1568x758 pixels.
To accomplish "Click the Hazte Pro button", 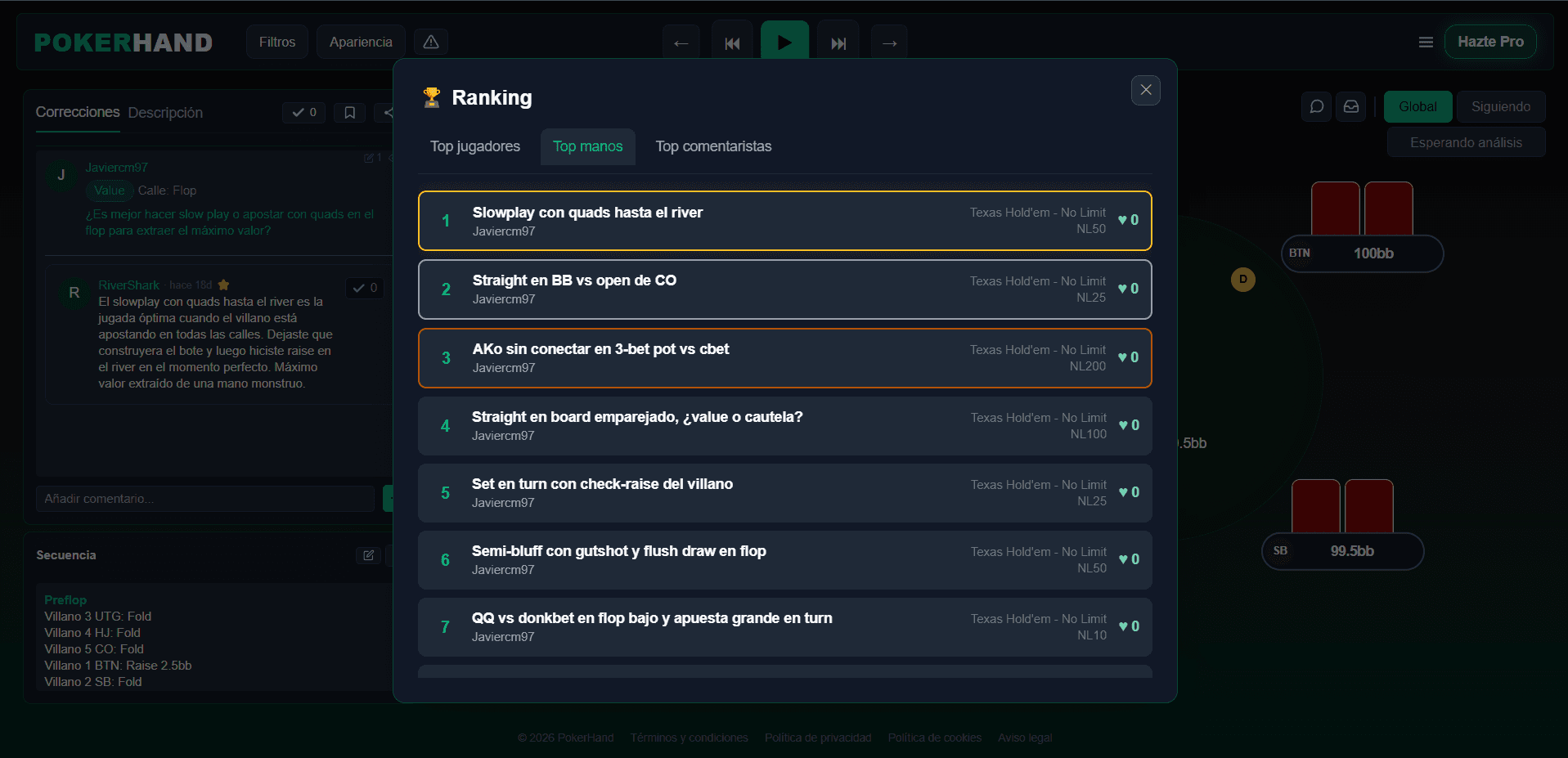I will (1490, 42).
